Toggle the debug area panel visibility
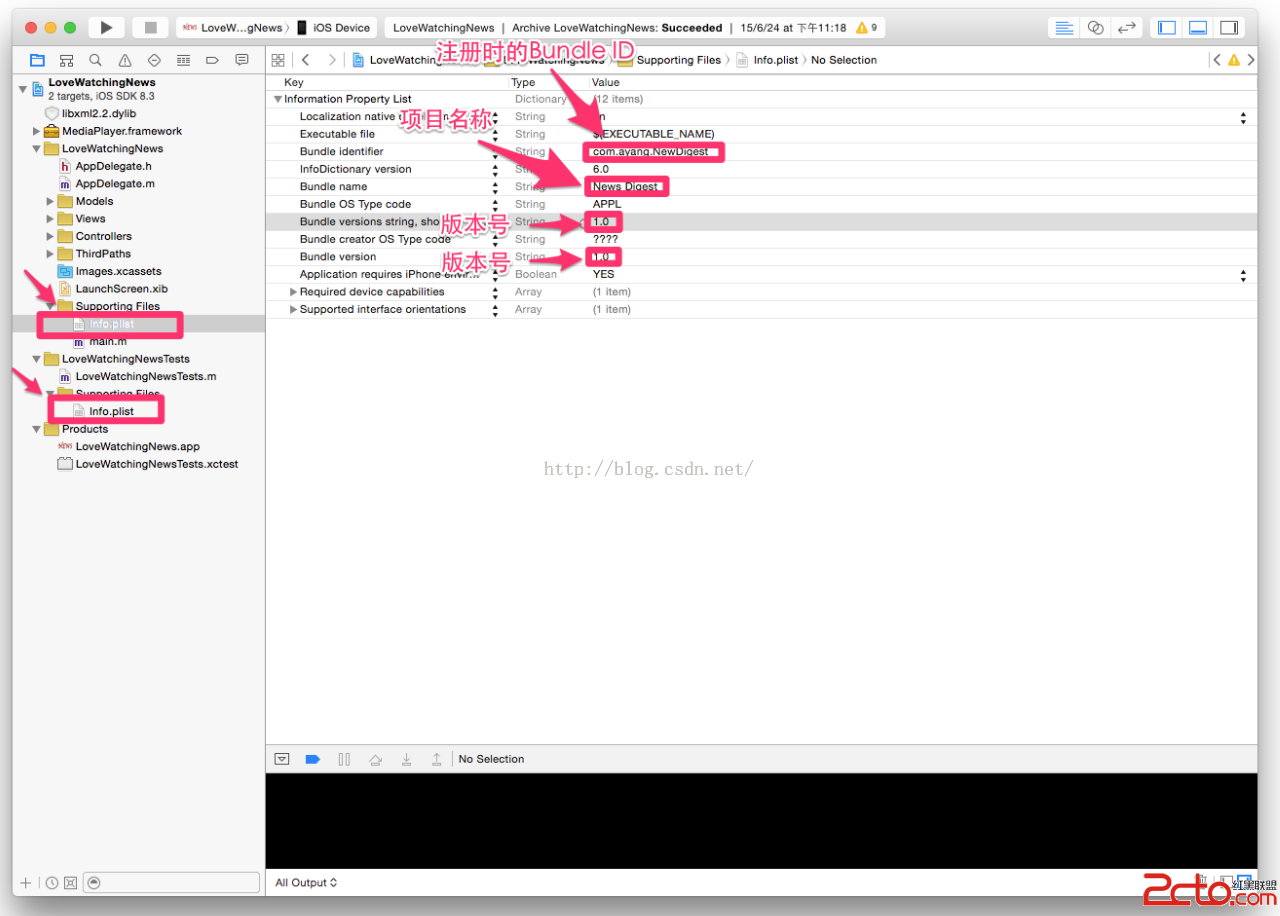The width and height of the screenshot is (1280, 916). (x=1198, y=27)
